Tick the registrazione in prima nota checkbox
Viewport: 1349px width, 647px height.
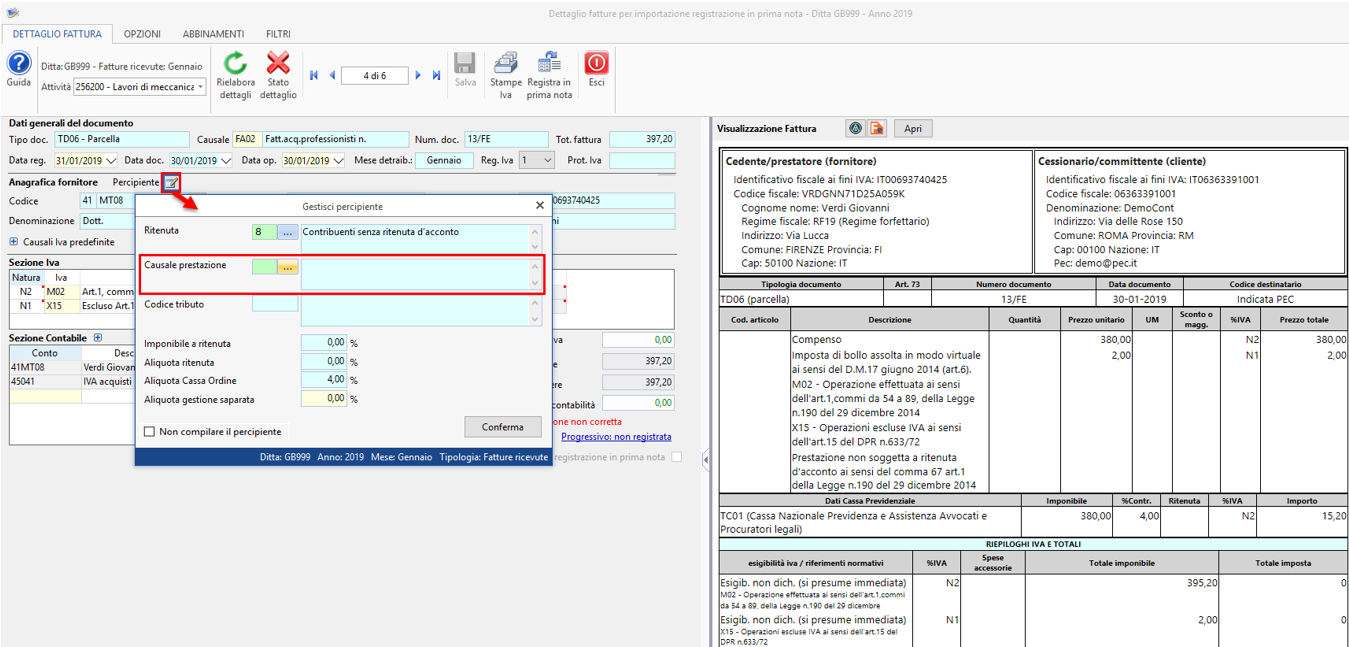tap(677, 457)
